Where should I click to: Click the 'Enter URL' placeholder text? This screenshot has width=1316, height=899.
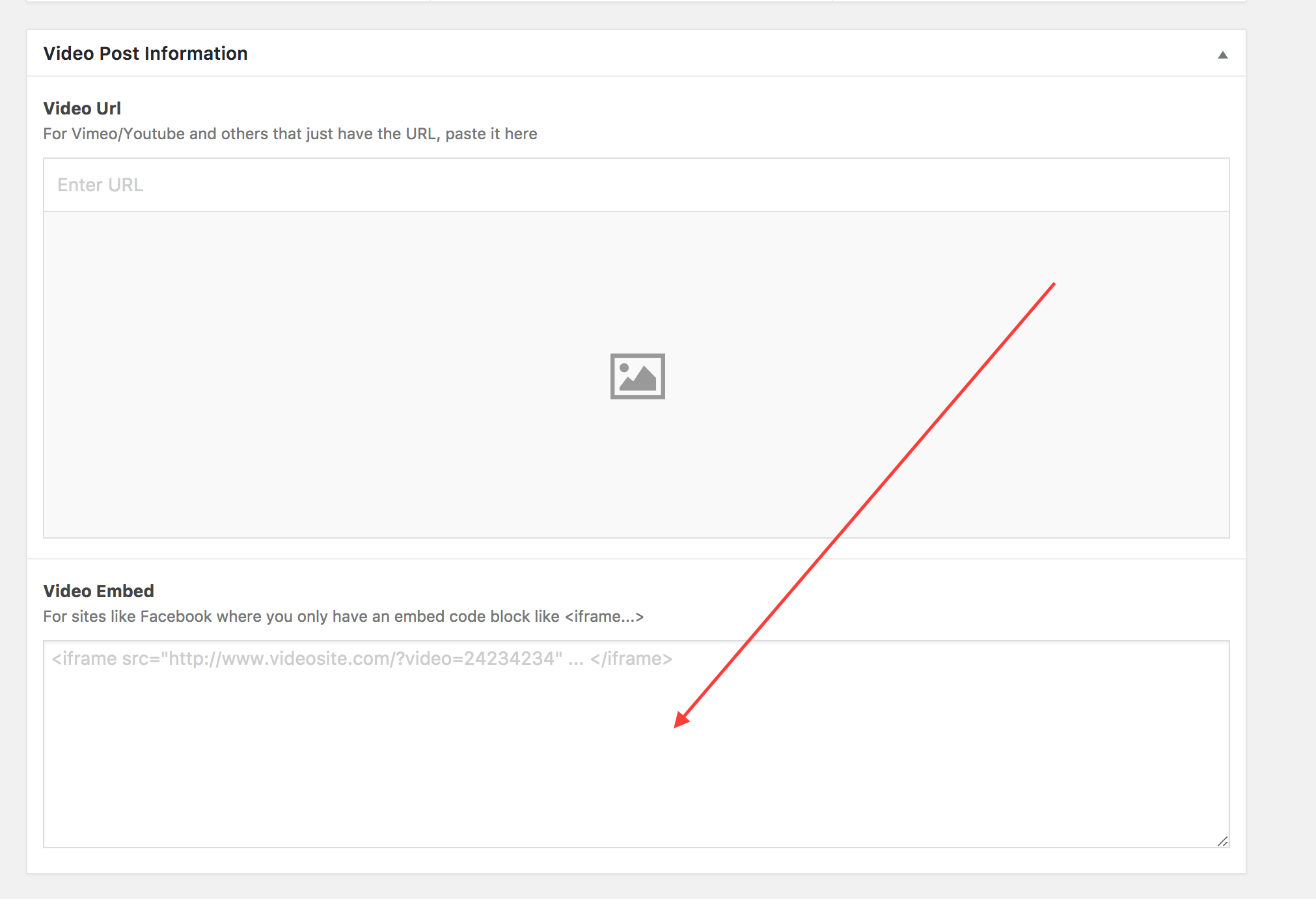pos(100,185)
